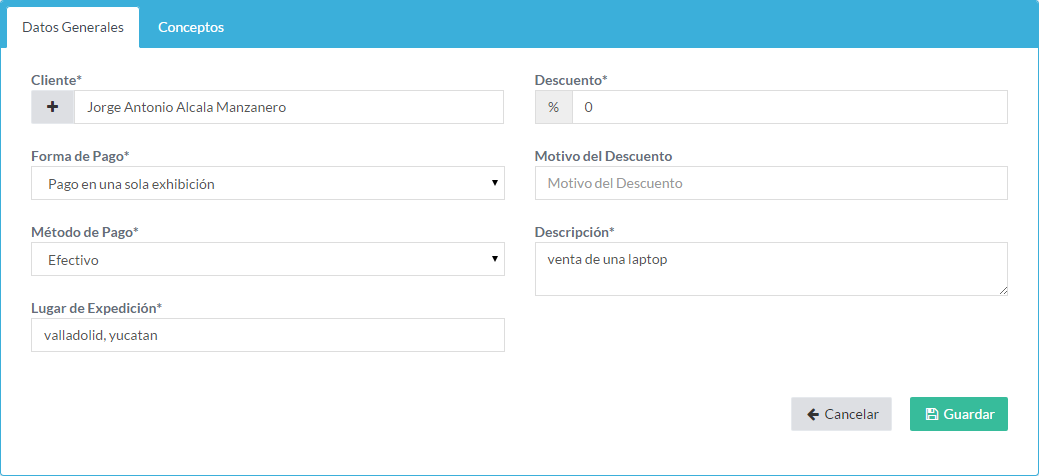Click the Descripción textarea resize handle
The width and height of the screenshot is (1039, 476).
(x=1002, y=290)
